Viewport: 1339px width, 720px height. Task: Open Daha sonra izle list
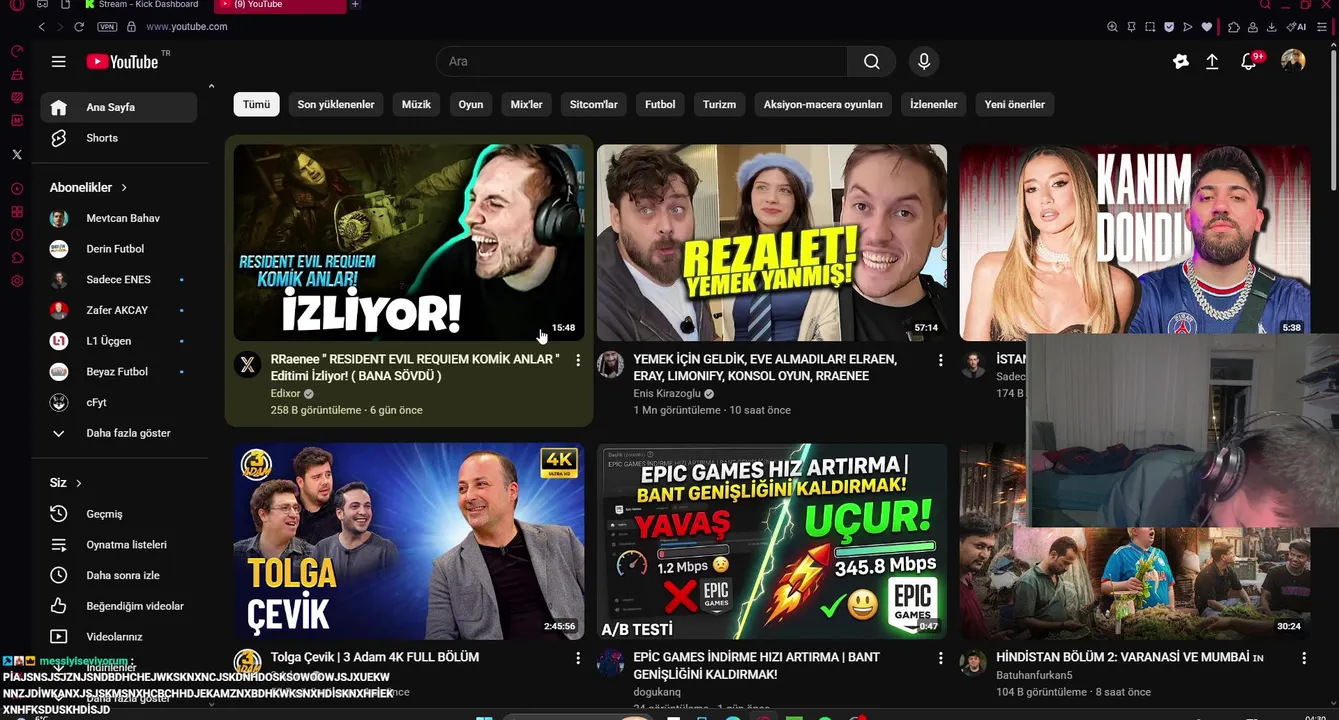(119, 575)
